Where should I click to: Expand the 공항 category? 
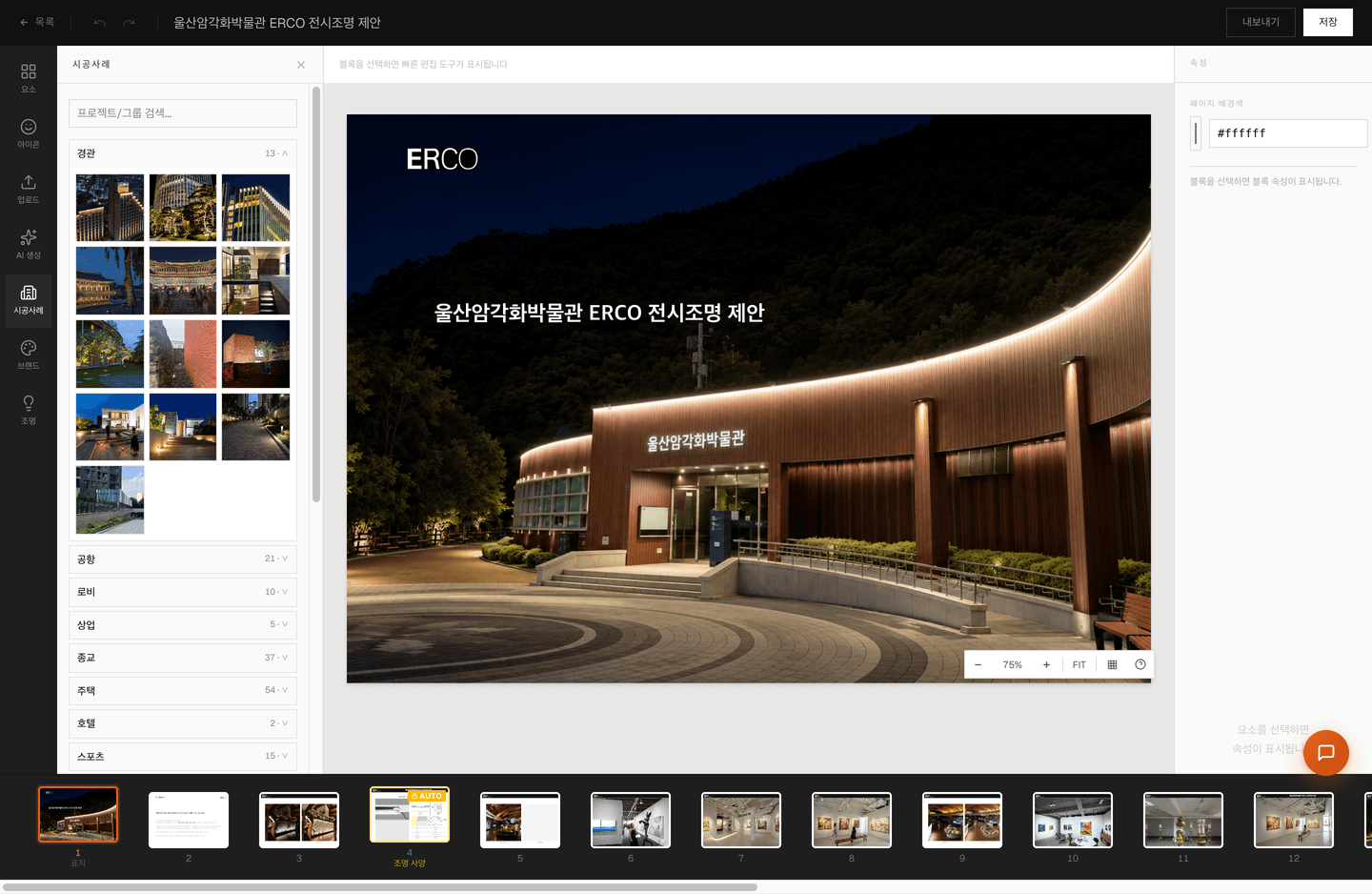pos(183,559)
